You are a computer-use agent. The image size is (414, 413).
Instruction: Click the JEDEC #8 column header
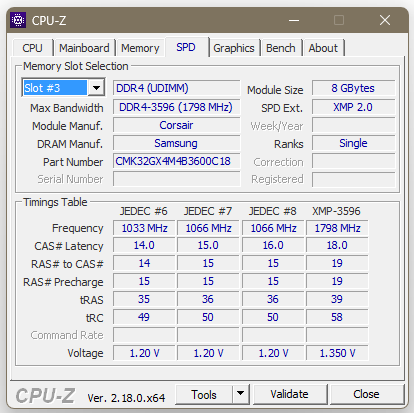[x=273, y=211]
